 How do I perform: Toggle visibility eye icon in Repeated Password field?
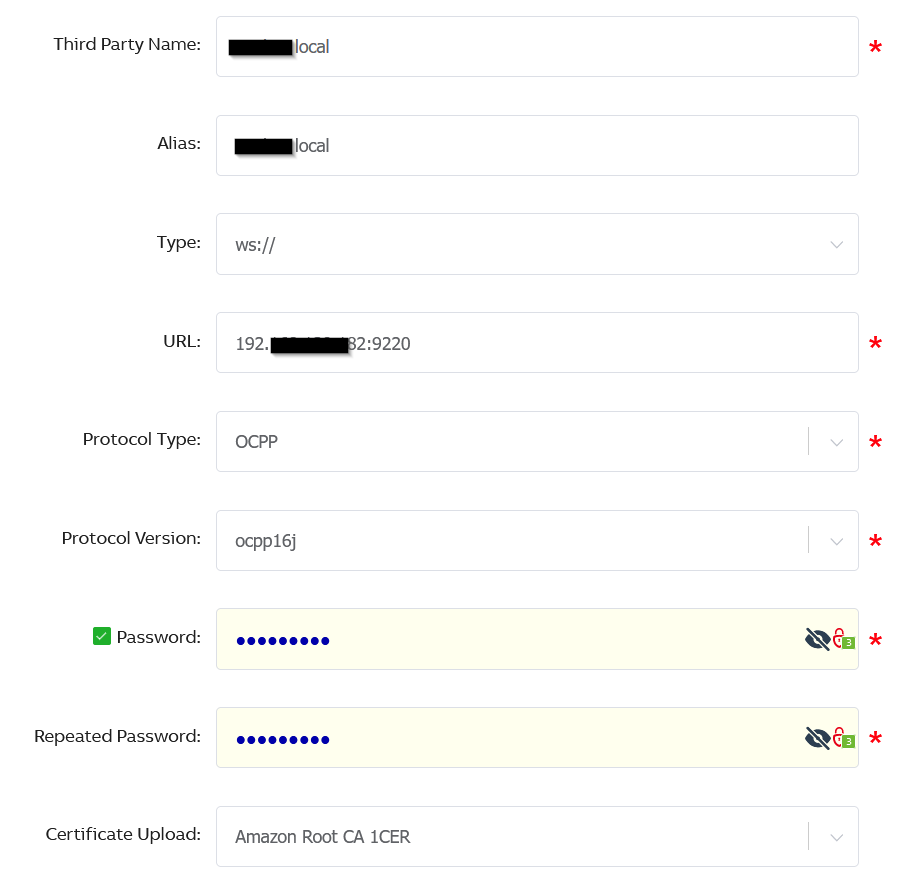point(818,738)
